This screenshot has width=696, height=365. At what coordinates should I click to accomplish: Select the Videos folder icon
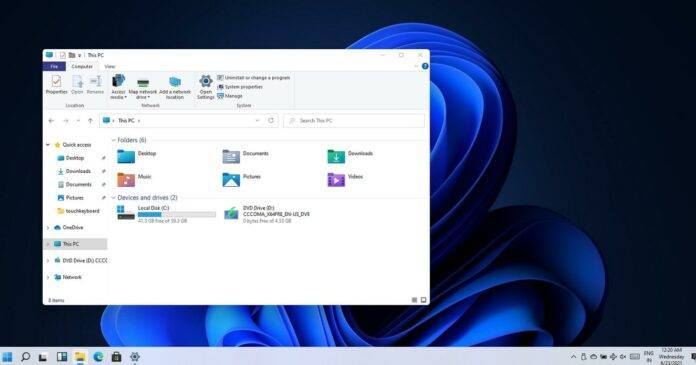(336, 179)
